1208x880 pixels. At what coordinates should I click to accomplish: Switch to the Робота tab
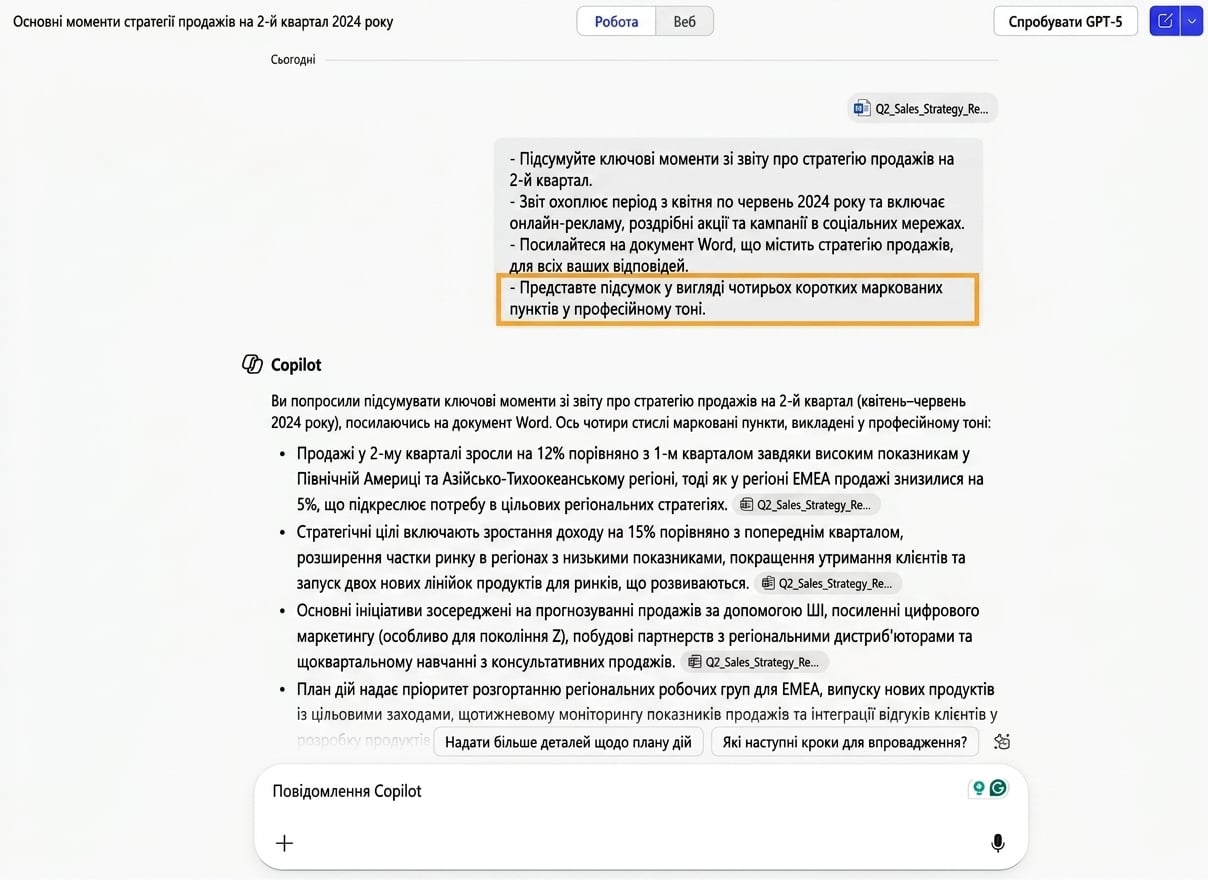[616, 21]
